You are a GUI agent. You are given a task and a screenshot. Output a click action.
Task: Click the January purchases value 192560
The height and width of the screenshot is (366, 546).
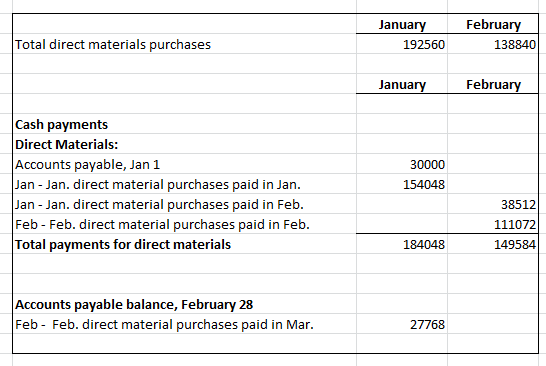(x=424, y=45)
